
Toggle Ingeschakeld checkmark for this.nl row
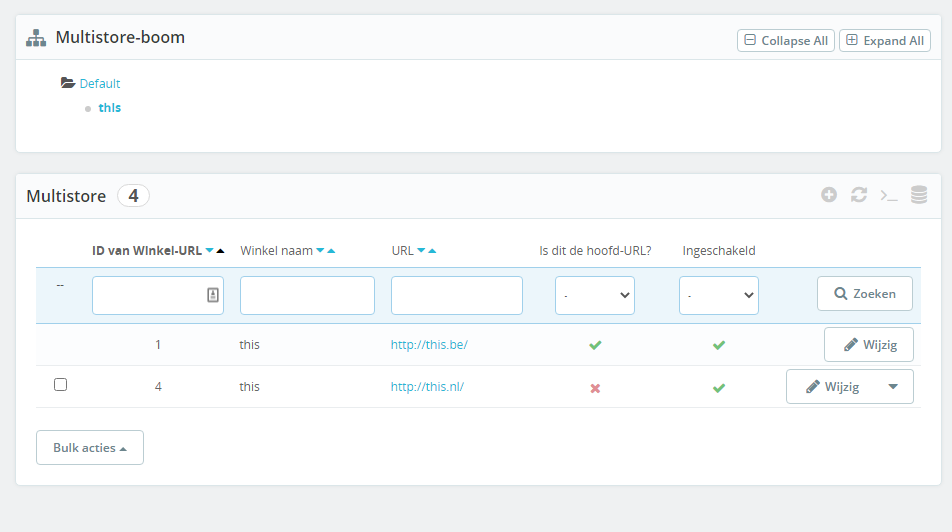point(719,387)
